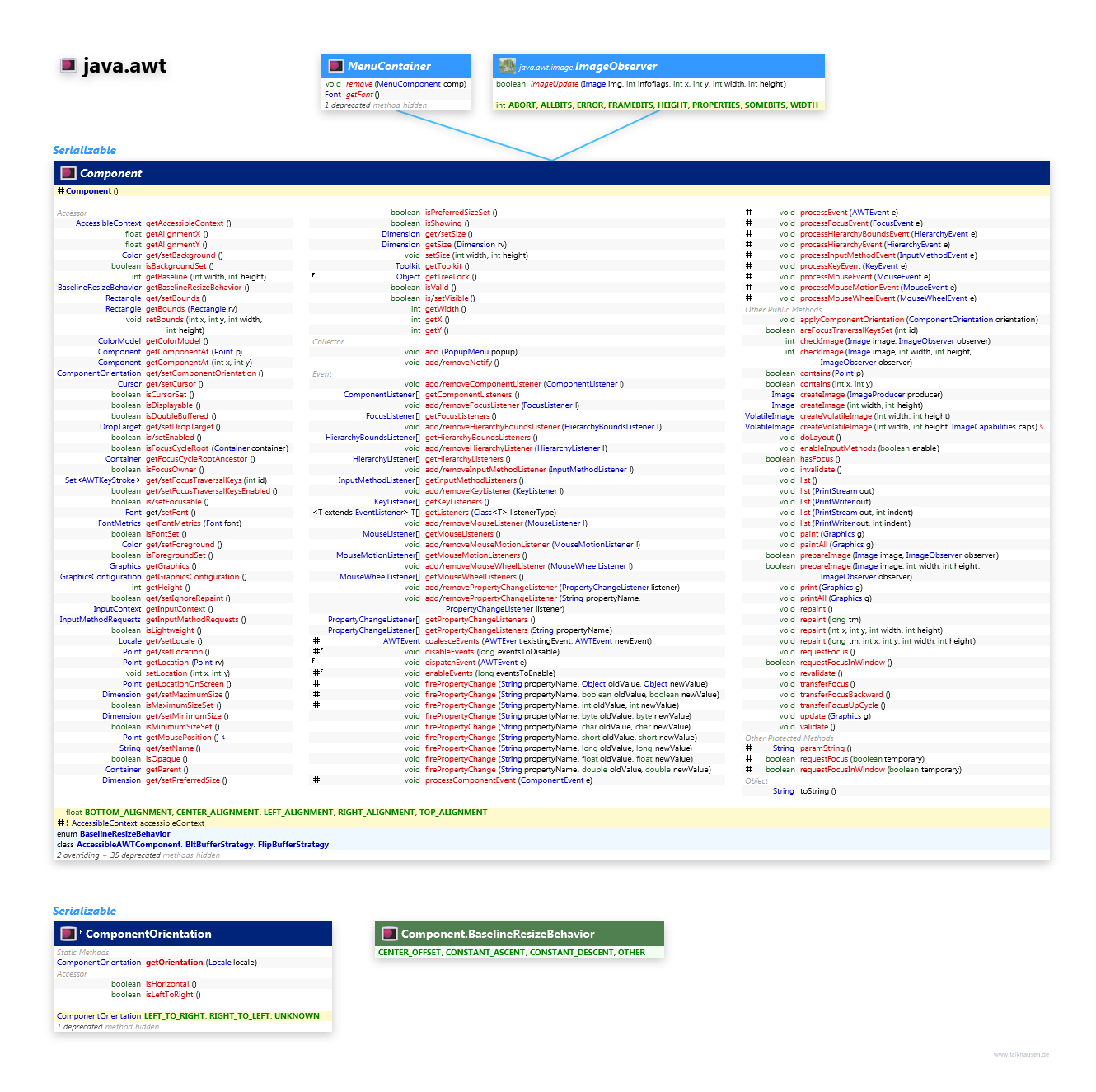Viewport: 1096px width, 1092px height.
Task: Click BOTTOM_ALIGNMENT constant
Action: click(x=128, y=813)
